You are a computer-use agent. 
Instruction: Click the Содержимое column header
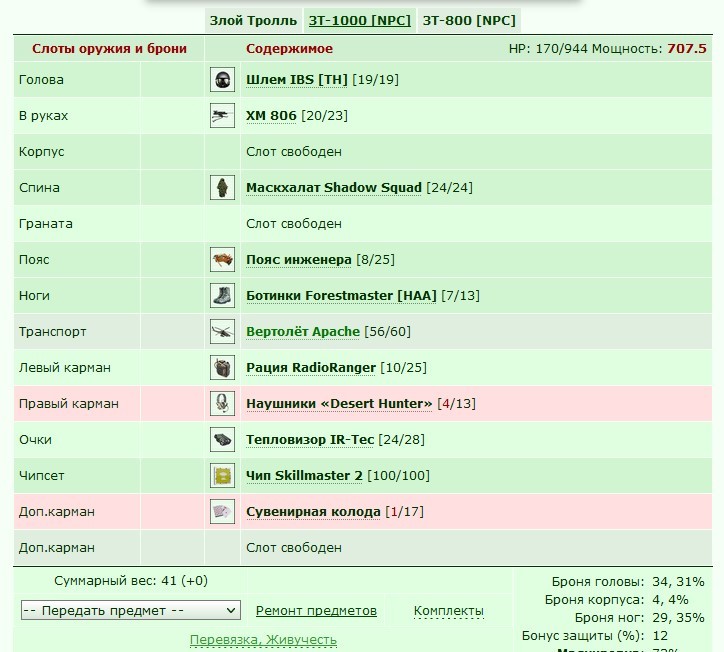click(290, 49)
